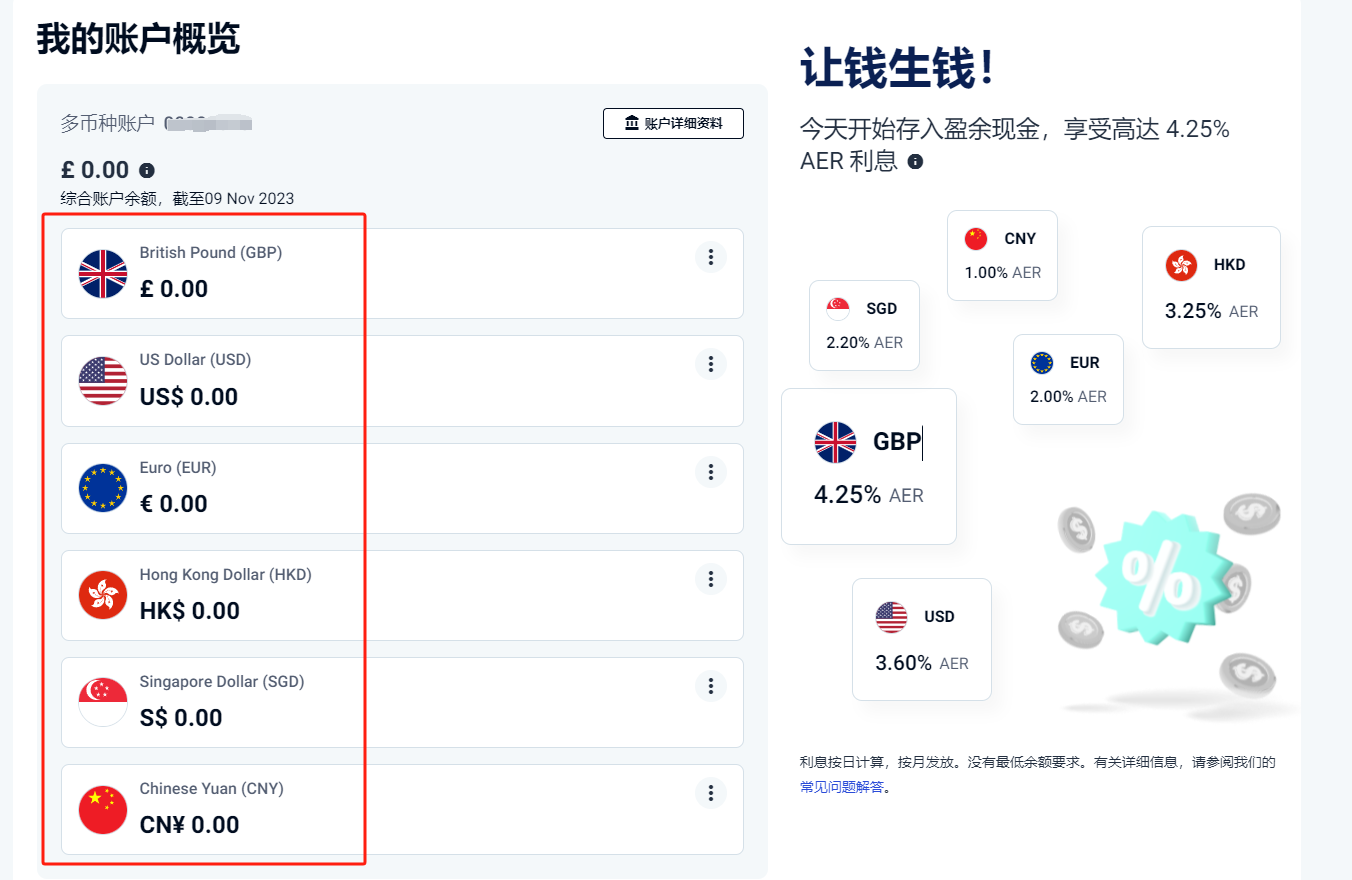
Task: Click the British Pound flag icon
Action: pos(102,273)
